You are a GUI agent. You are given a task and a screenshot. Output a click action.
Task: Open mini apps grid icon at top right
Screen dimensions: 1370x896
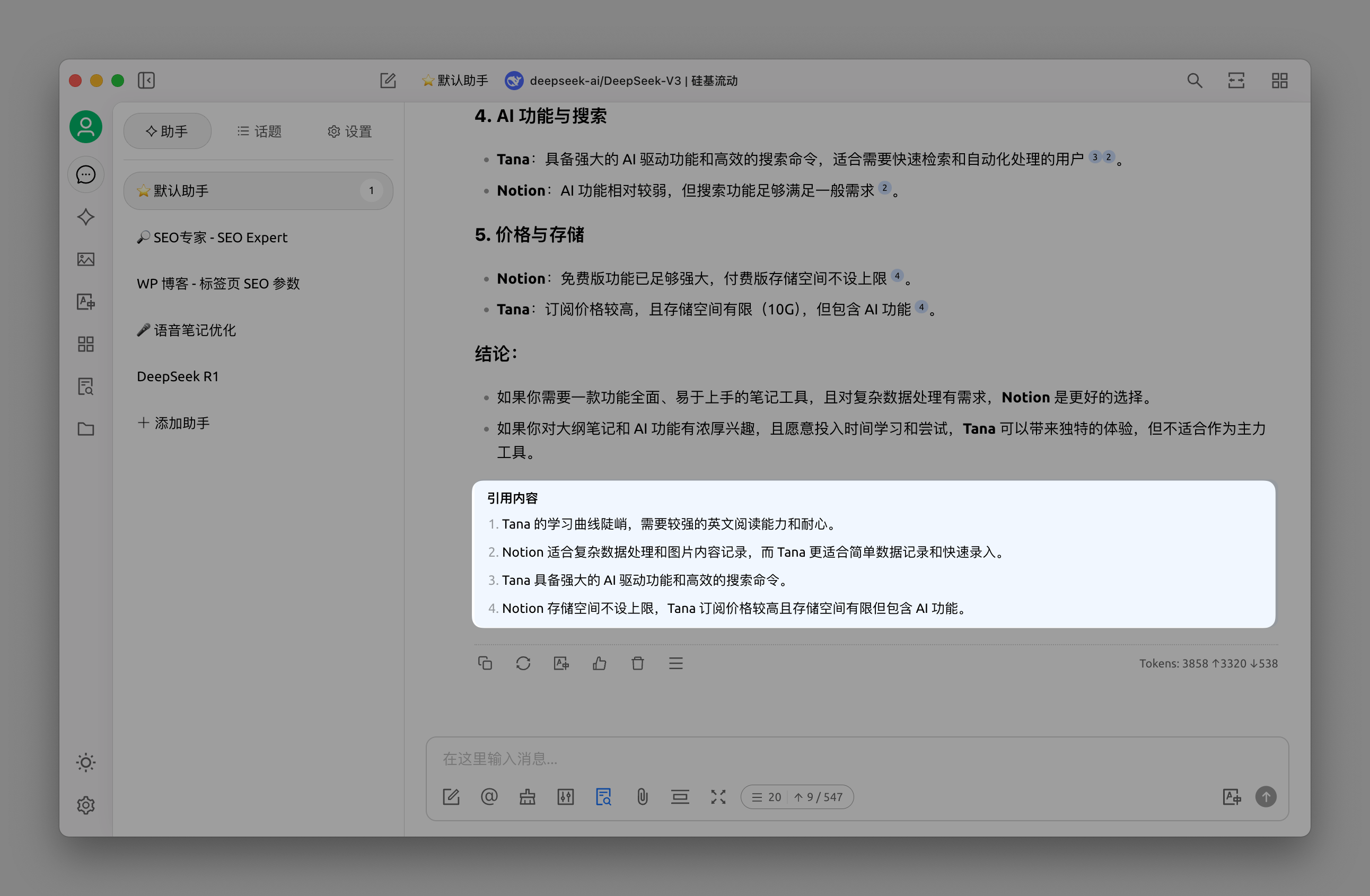(1279, 81)
